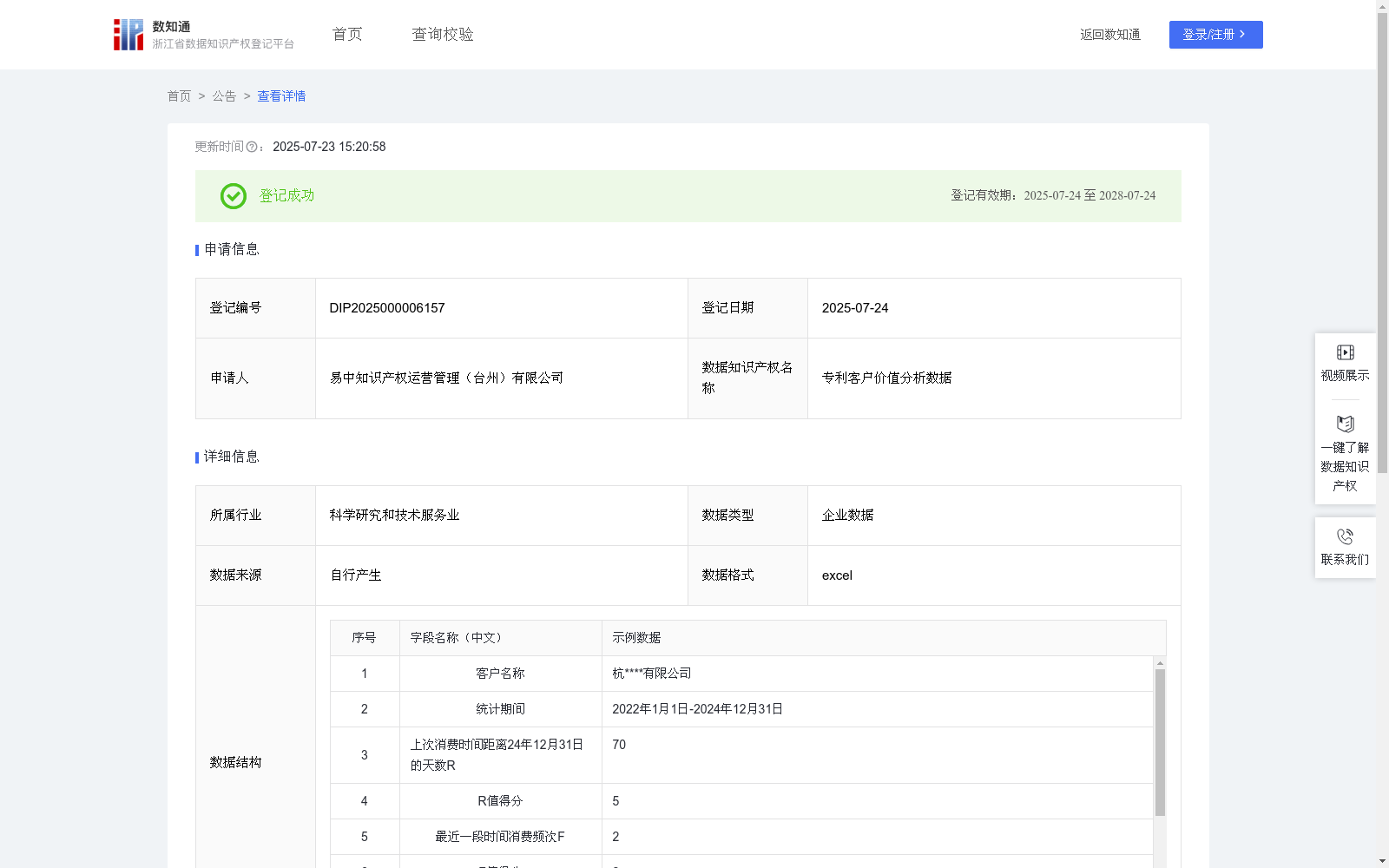The width and height of the screenshot is (1389, 868).
Task: Open the 首页 navigation menu item
Action: 347,35
